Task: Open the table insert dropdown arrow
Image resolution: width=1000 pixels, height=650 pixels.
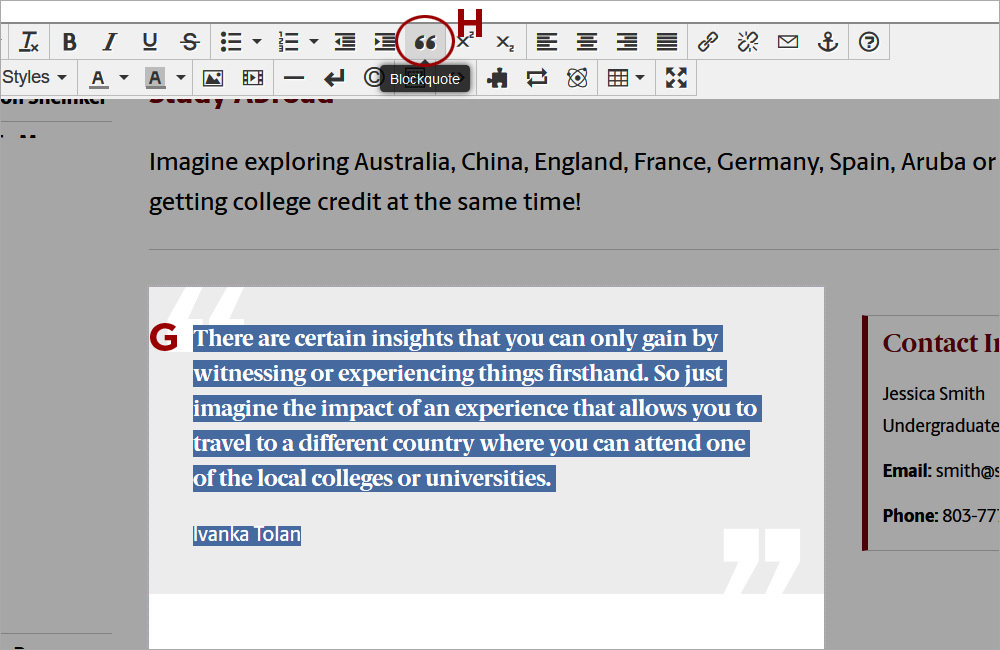Action: click(637, 77)
